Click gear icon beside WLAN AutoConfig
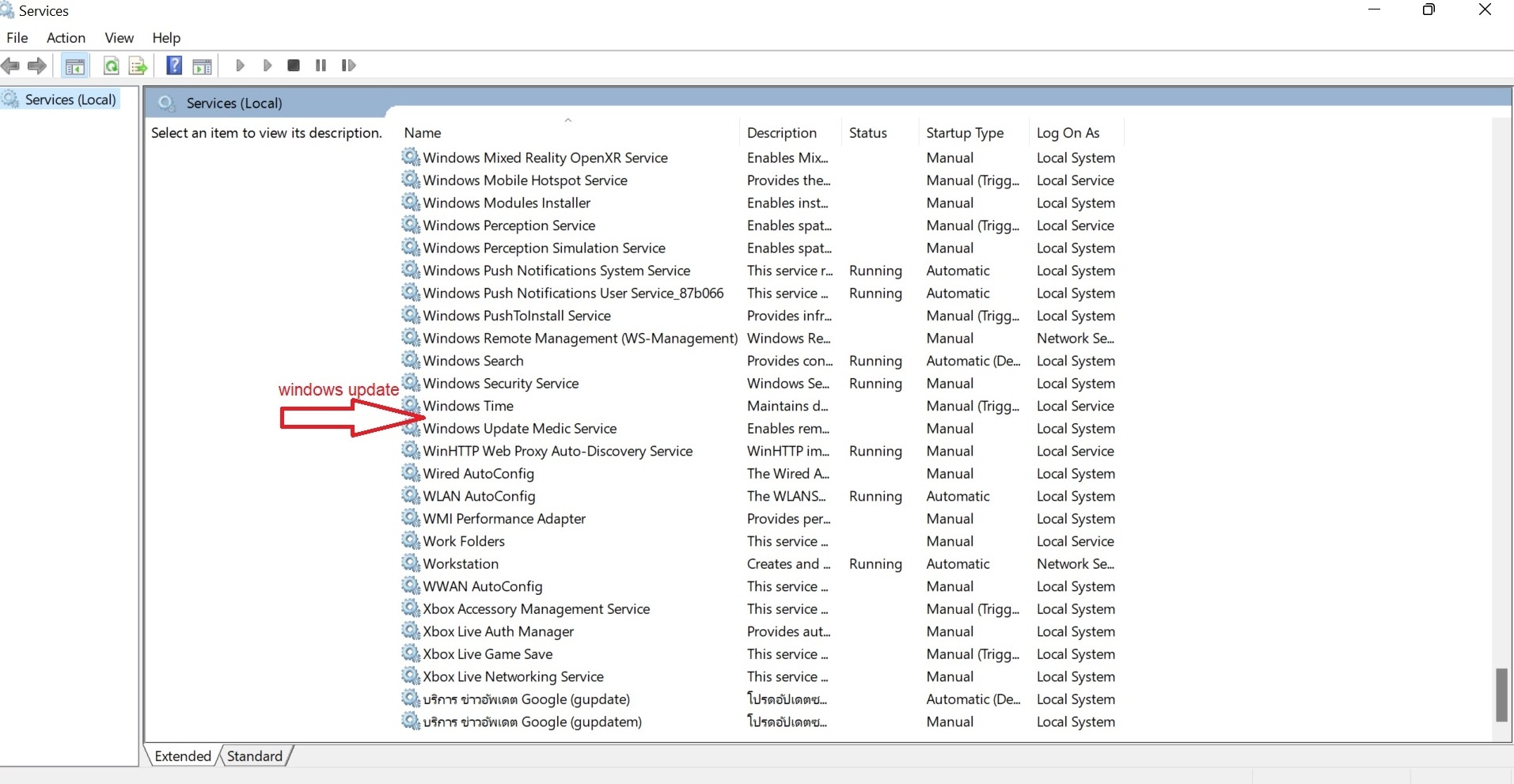 410,495
